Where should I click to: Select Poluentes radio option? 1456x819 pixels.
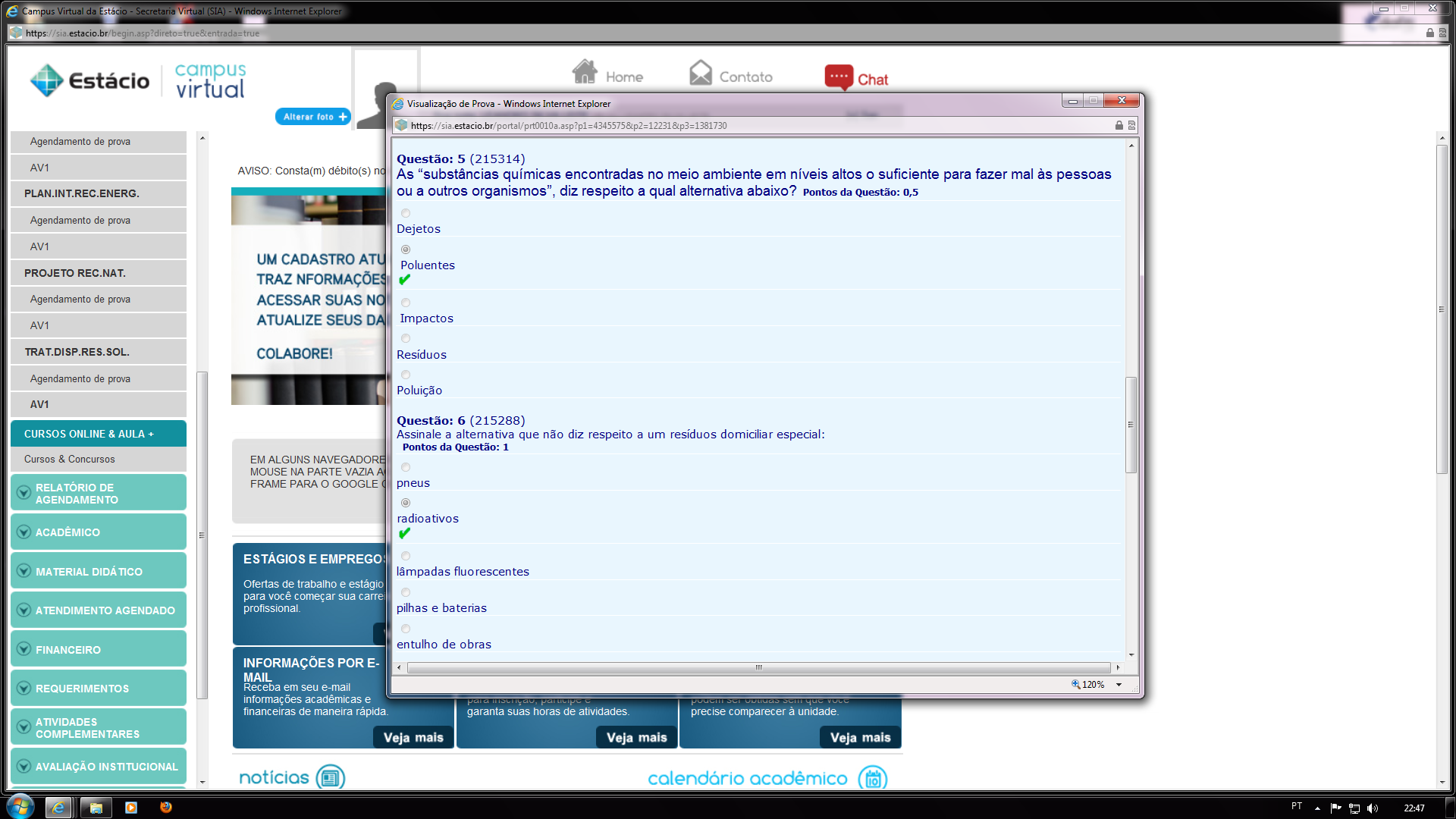coord(406,249)
